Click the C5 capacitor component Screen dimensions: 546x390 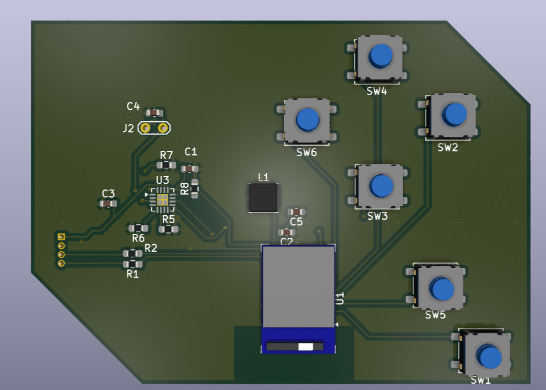click(x=296, y=212)
